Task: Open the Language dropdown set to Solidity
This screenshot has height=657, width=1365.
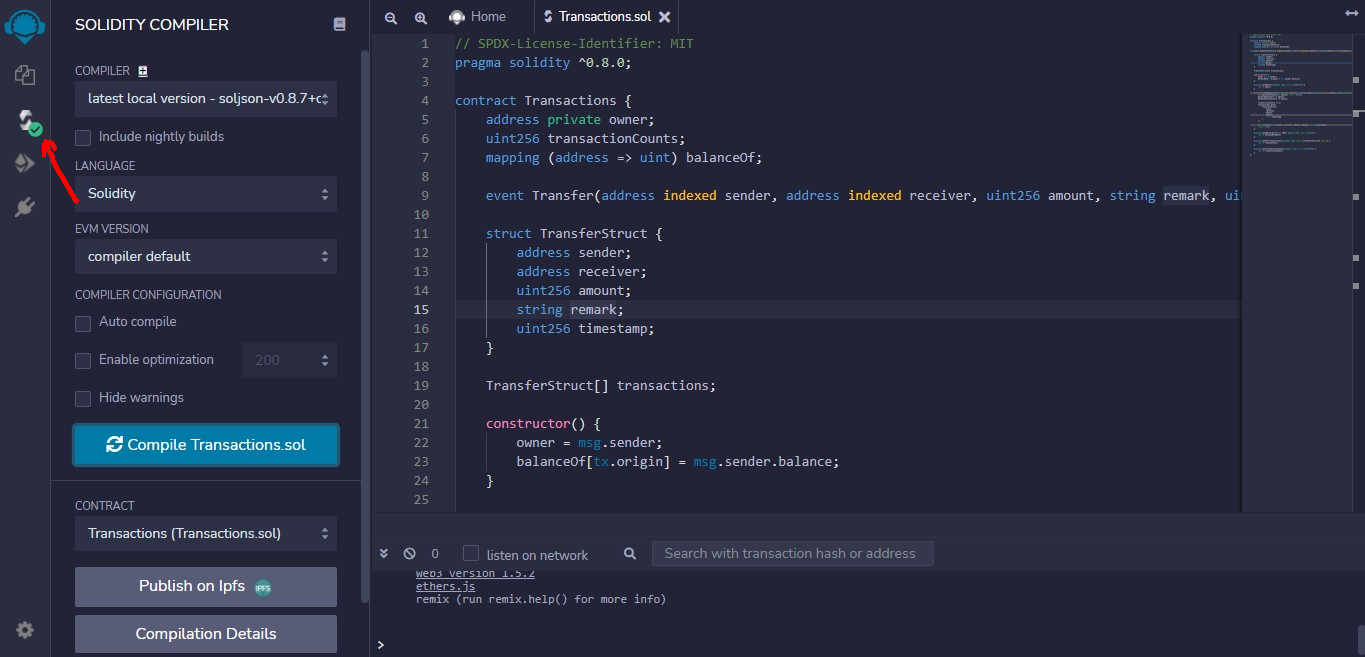Action: coord(206,193)
